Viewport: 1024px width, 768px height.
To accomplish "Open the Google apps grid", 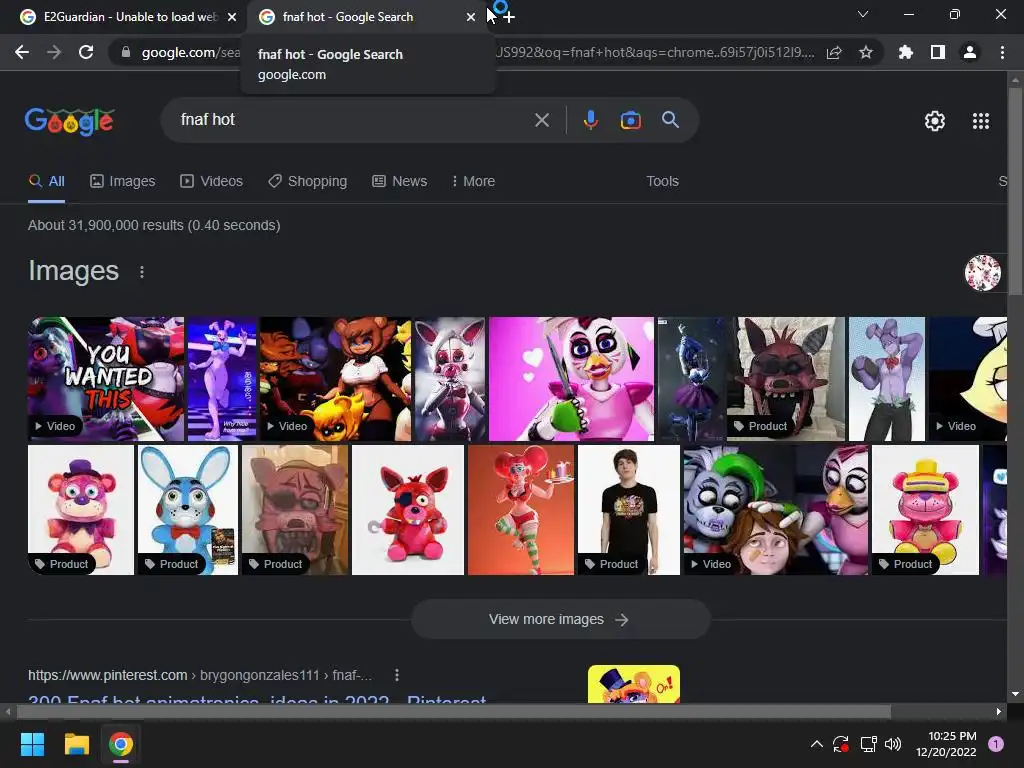I will coord(981,121).
